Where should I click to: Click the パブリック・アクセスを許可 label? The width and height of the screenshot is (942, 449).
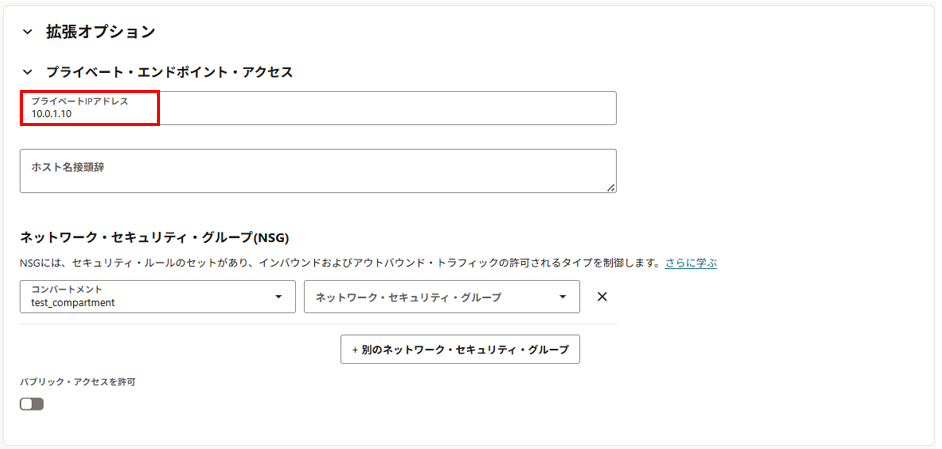[x=77, y=382]
